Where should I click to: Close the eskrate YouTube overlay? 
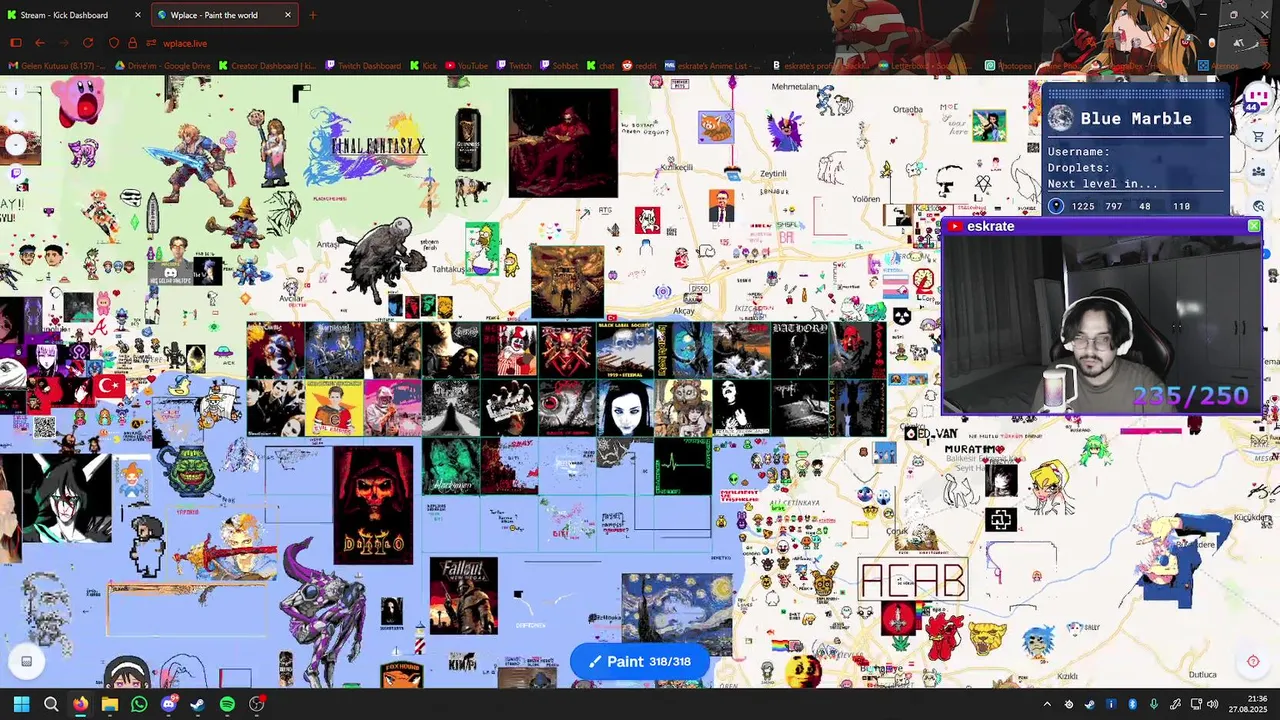[1254, 226]
